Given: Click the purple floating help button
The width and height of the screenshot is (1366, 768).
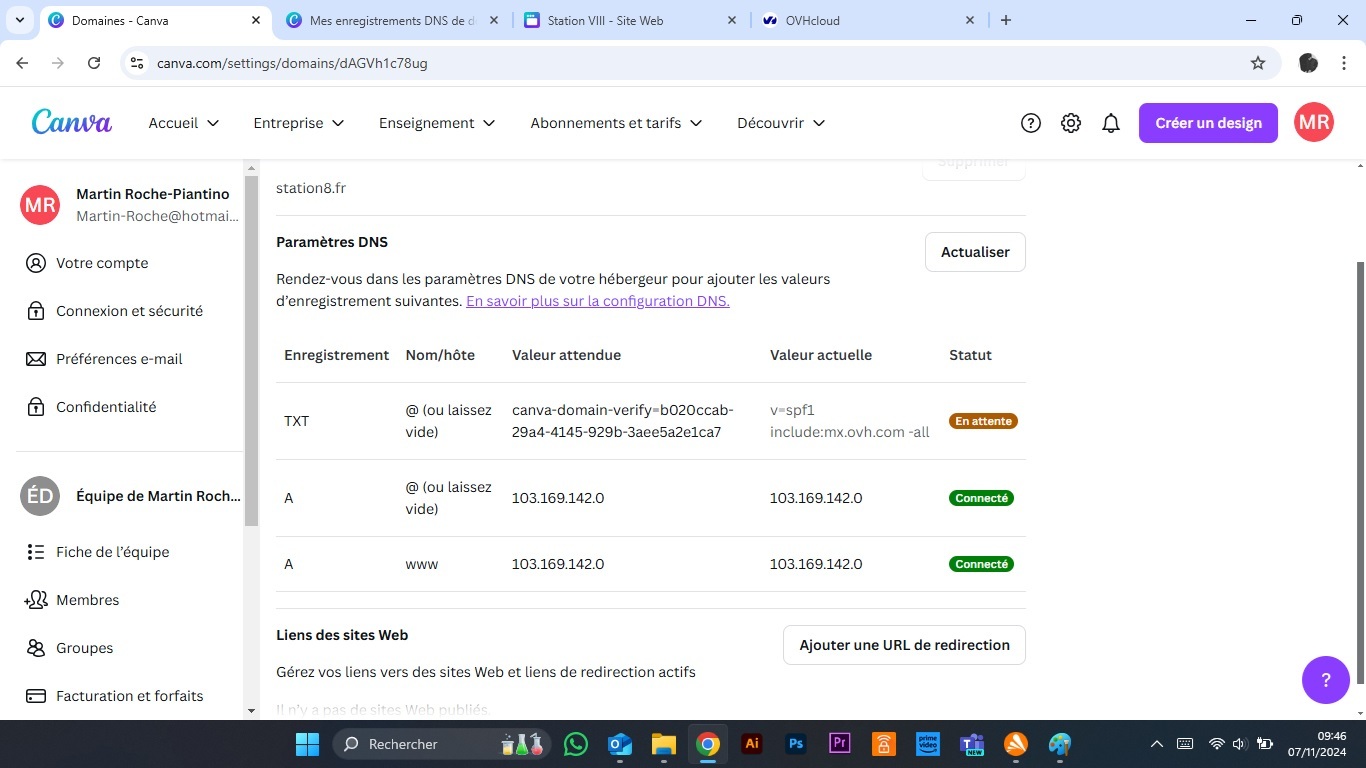Looking at the screenshot, I should point(1326,680).
